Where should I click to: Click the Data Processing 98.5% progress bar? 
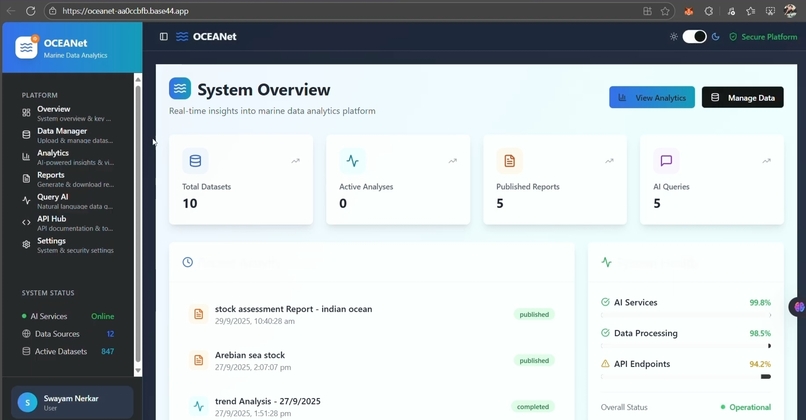tap(686, 346)
